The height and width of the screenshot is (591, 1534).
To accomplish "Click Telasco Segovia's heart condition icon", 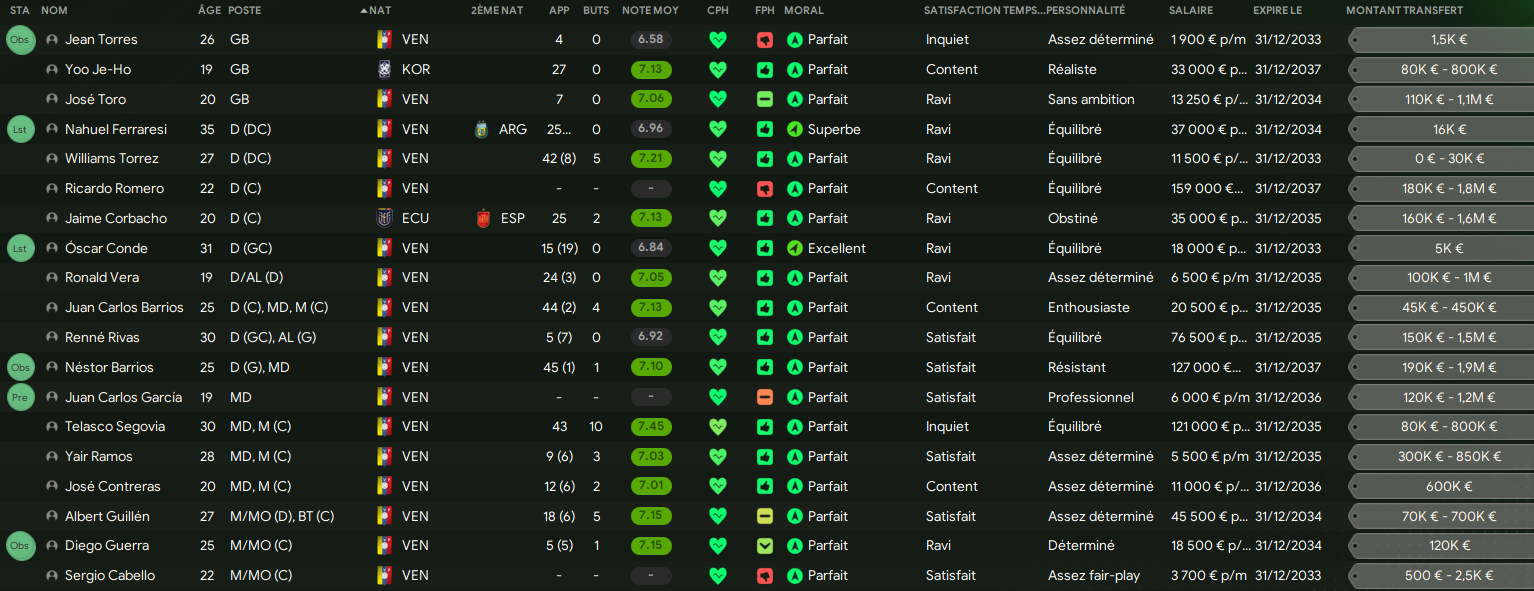I will pyautogui.click(x=717, y=427).
